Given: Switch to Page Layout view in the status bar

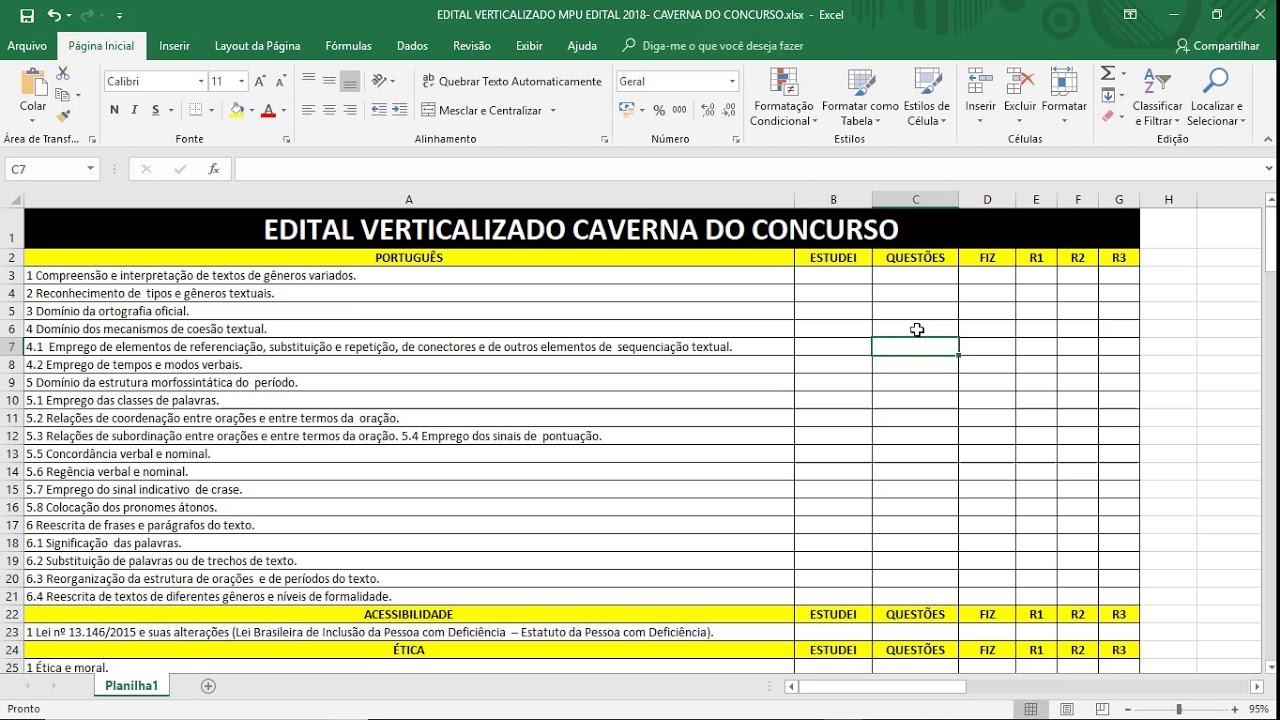Looking at the screenshot, I should (x=1067, y=709).
